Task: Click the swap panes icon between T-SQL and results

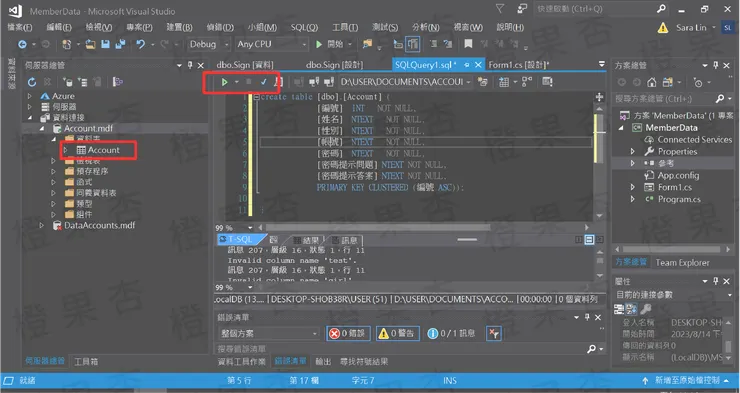Action: (x=273, y=240)
